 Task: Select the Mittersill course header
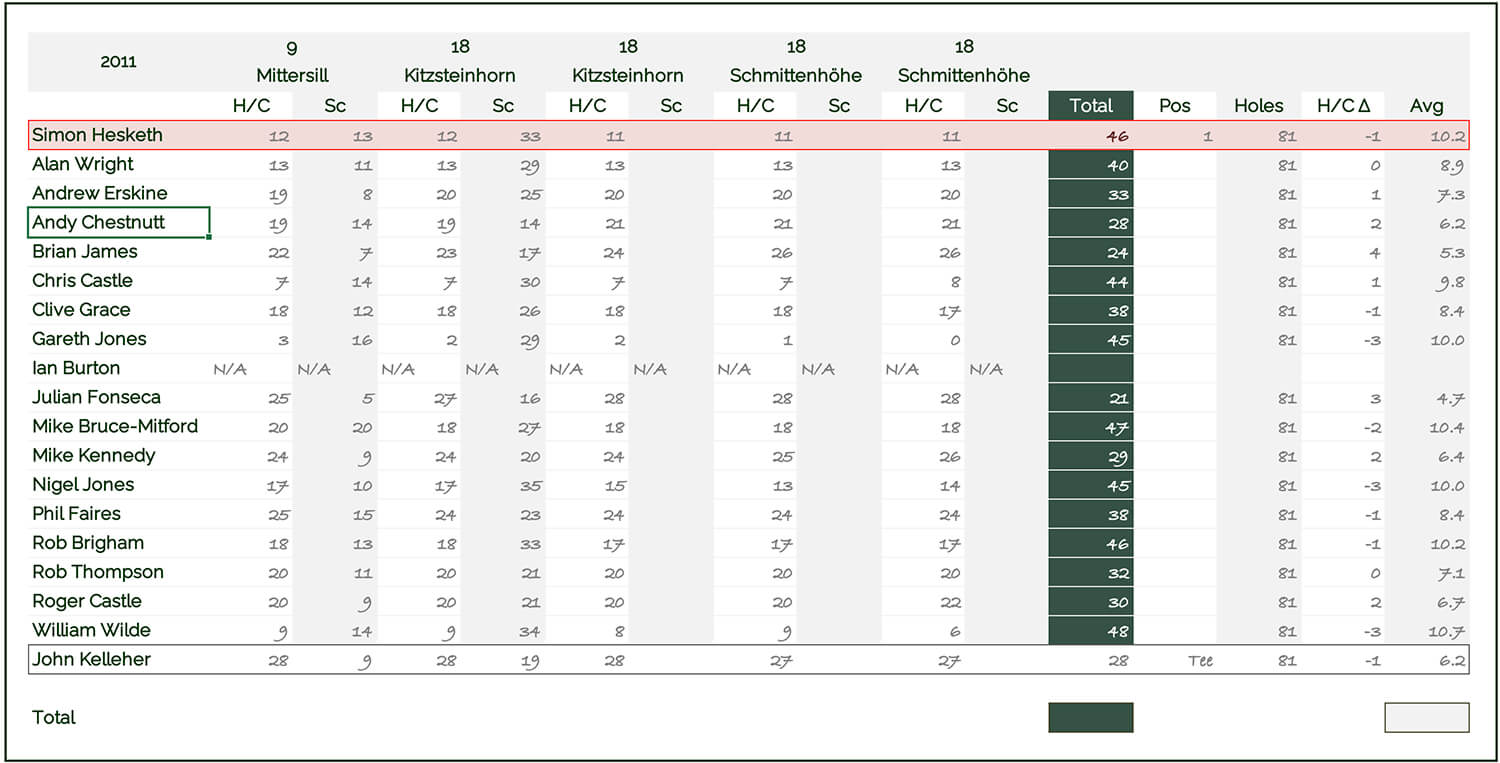click(x=292, y=76)
